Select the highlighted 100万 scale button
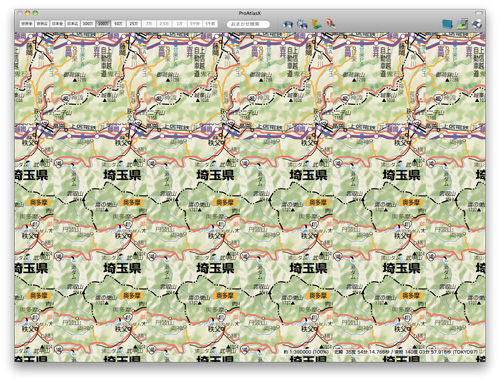 103,24
